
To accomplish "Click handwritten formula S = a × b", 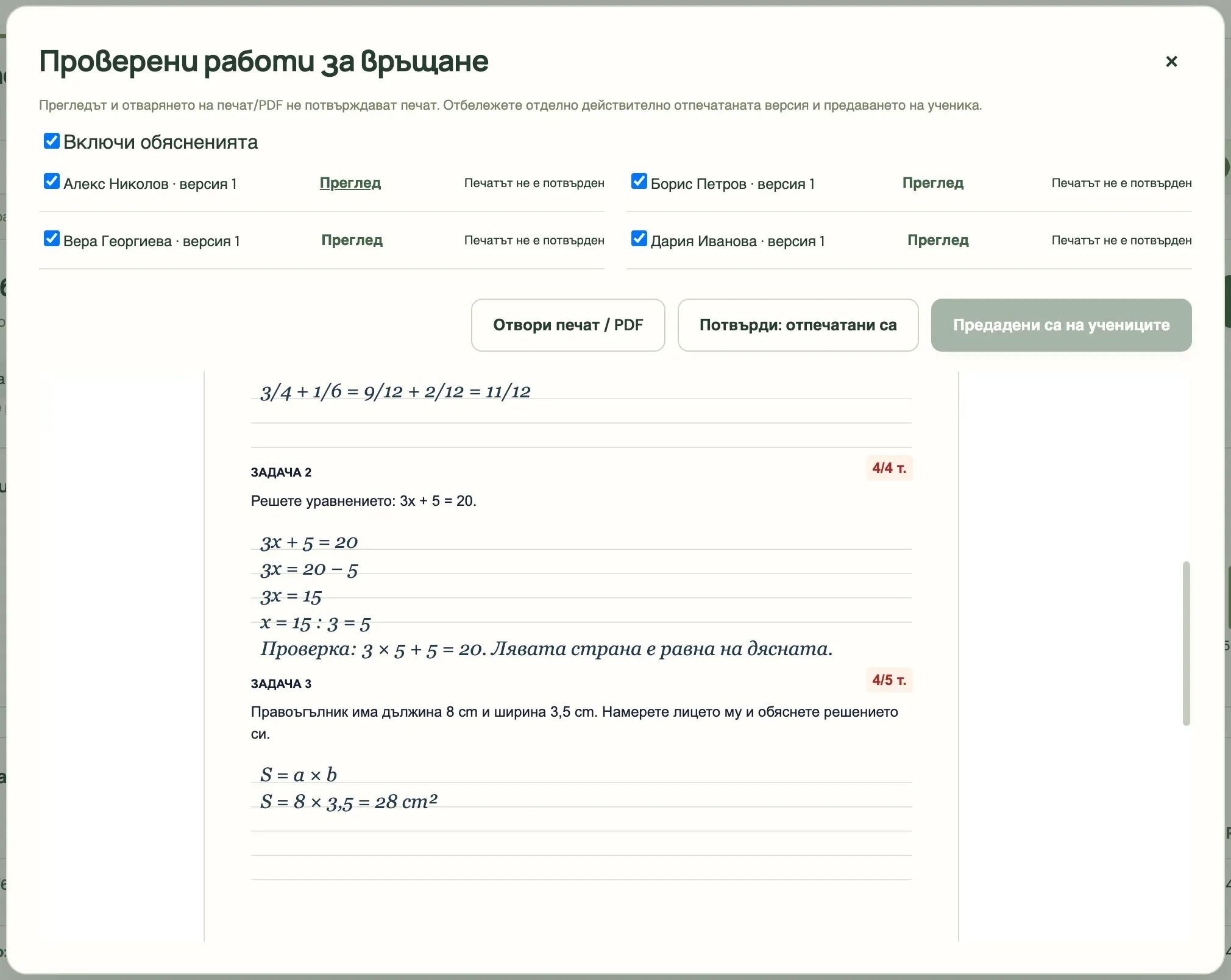I will click(299, 775).
